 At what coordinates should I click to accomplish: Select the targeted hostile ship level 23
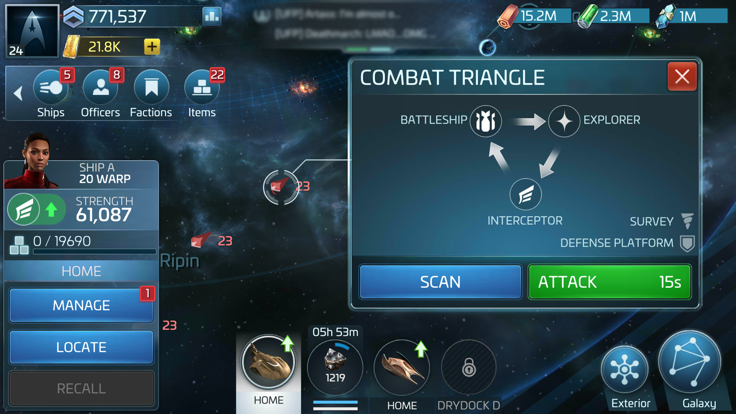click(x=280, y=187)
